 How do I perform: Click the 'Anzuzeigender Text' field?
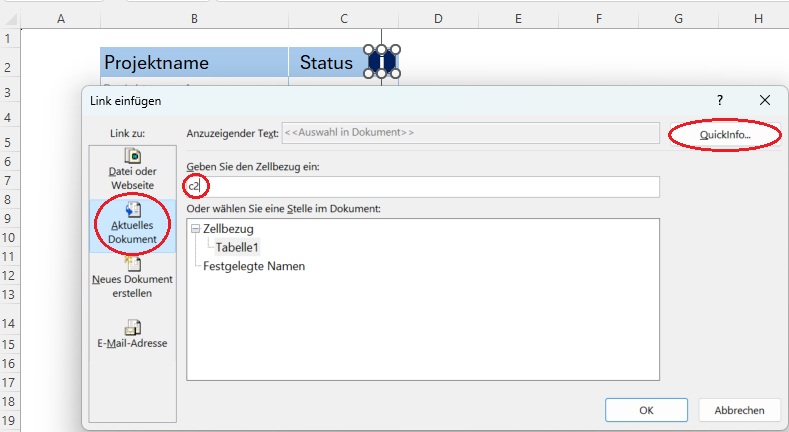point(470,132)
